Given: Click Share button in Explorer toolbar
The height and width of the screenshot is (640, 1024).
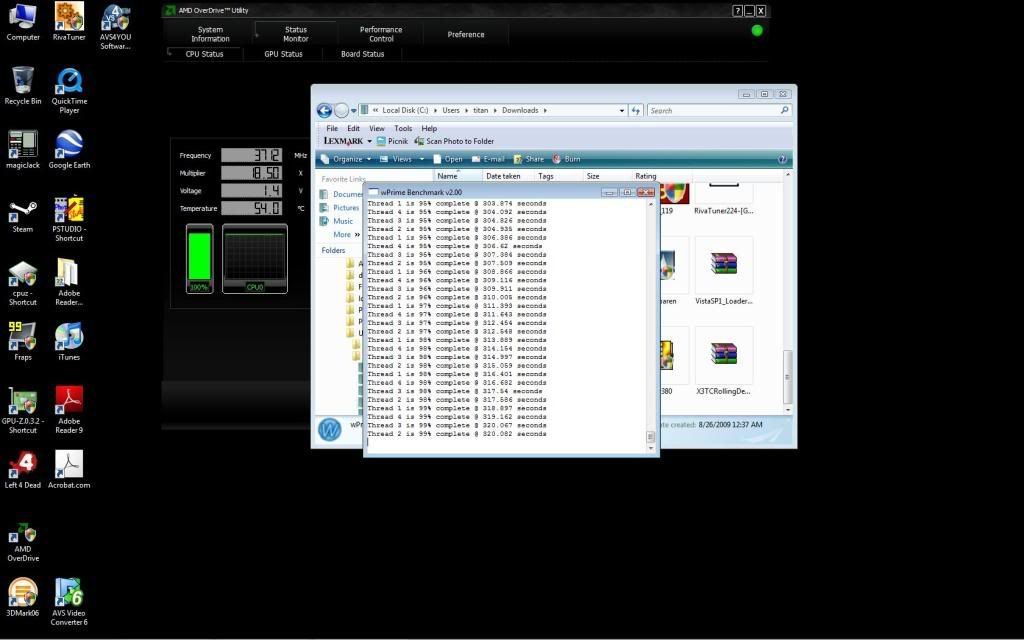Looking at the screenshot, I should (529, 159).
